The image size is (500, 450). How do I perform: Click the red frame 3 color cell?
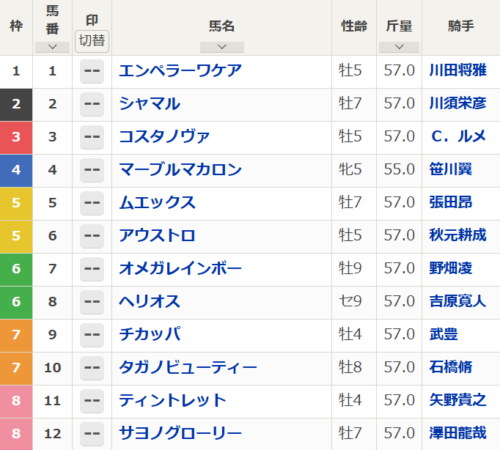16,138
